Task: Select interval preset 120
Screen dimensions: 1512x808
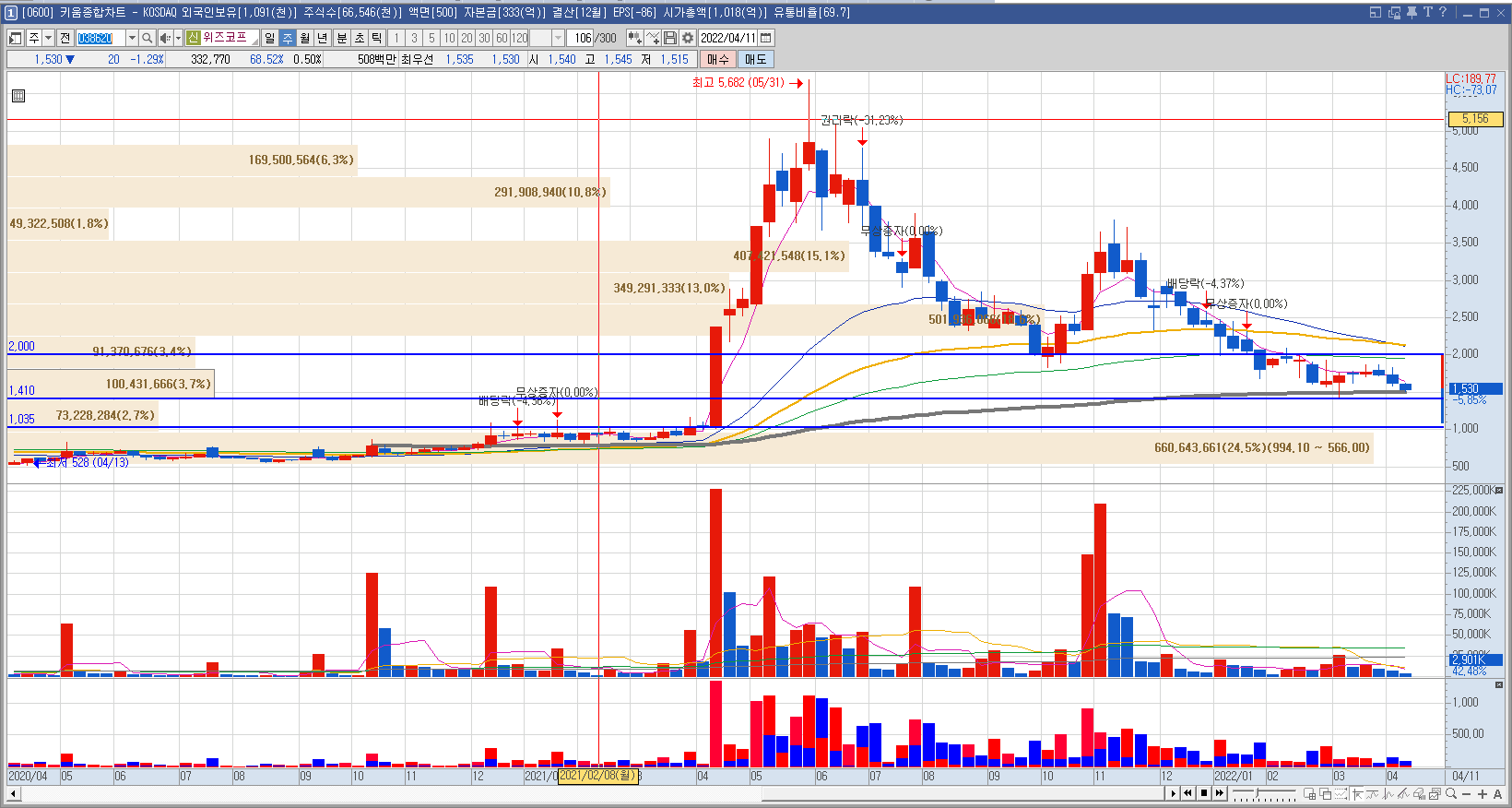Action: [x=520, y=38]
